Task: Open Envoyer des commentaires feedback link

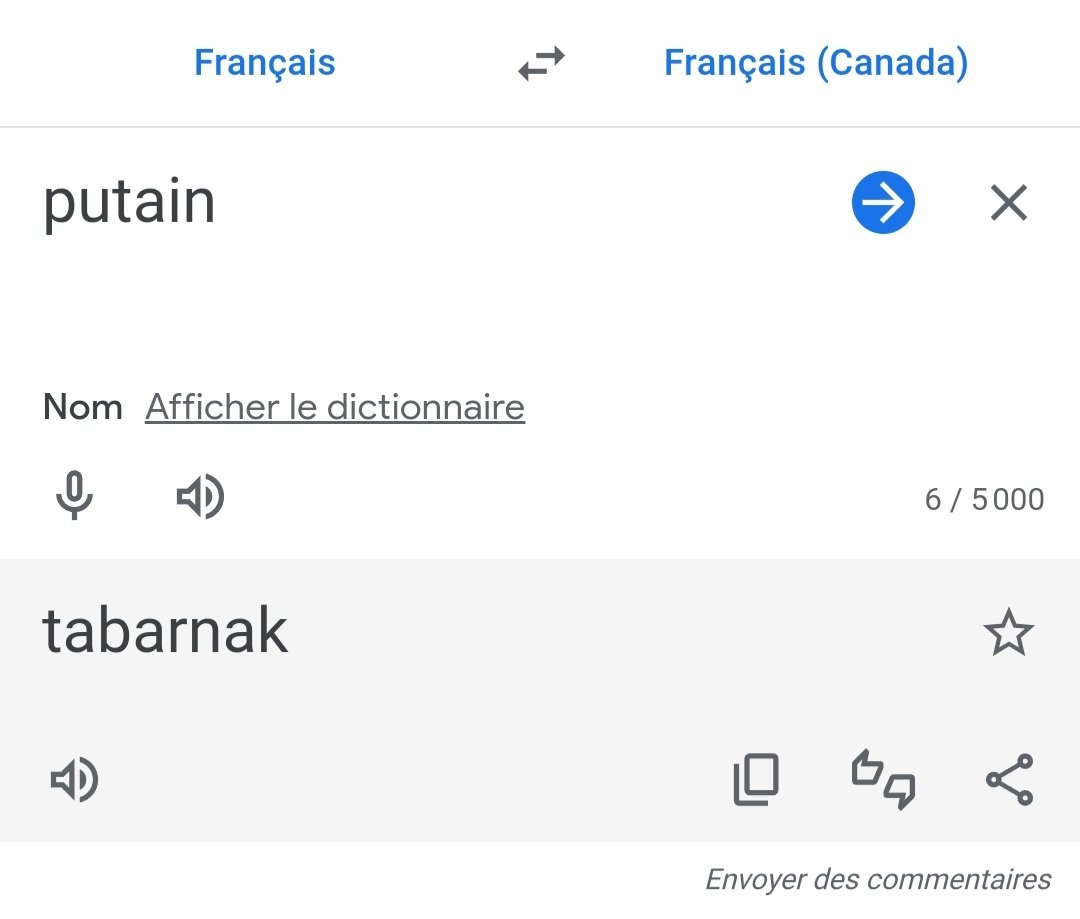Action: tap(878, 880)
